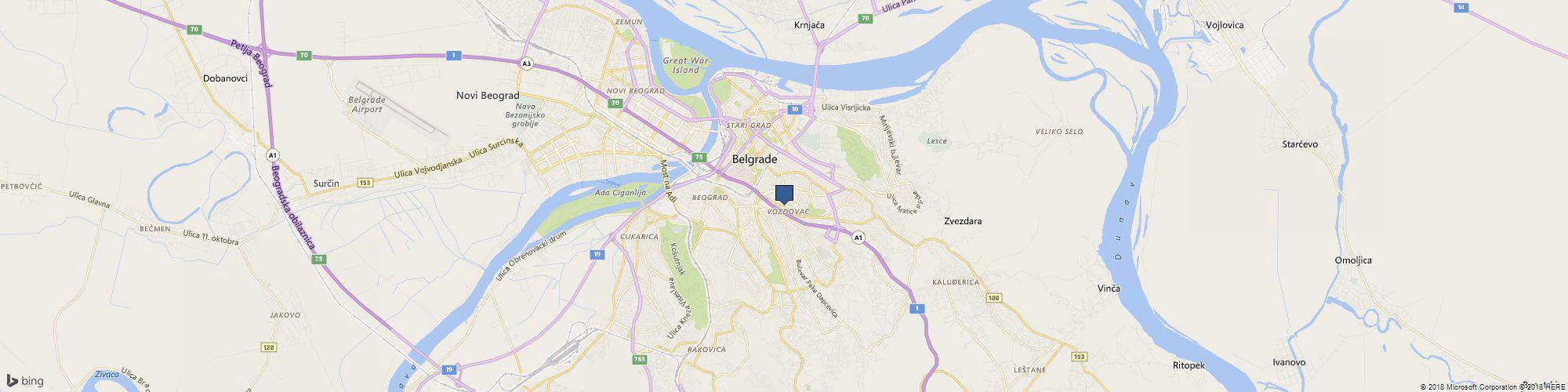
Task: Click the Zvezdara district label
Action: click(963, 221)
